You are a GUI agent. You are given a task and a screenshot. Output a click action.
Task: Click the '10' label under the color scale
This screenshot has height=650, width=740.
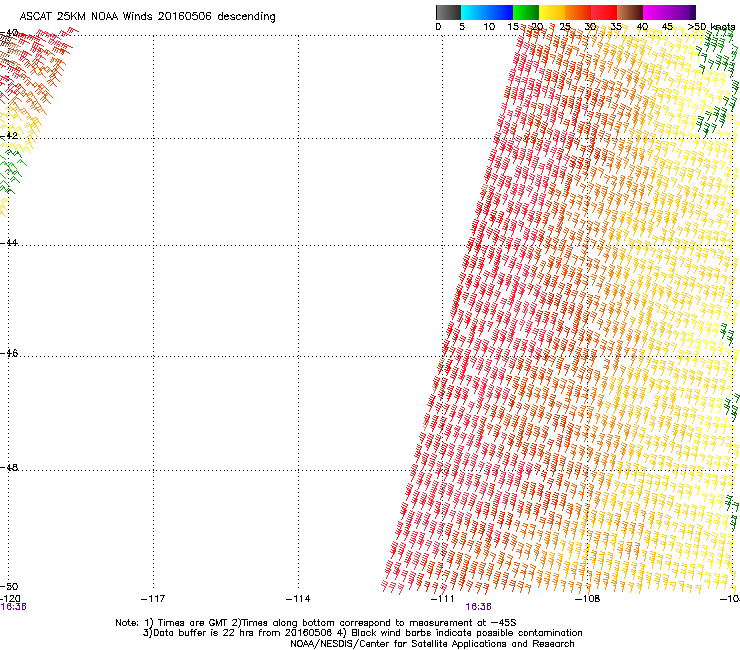click(489, 27)
